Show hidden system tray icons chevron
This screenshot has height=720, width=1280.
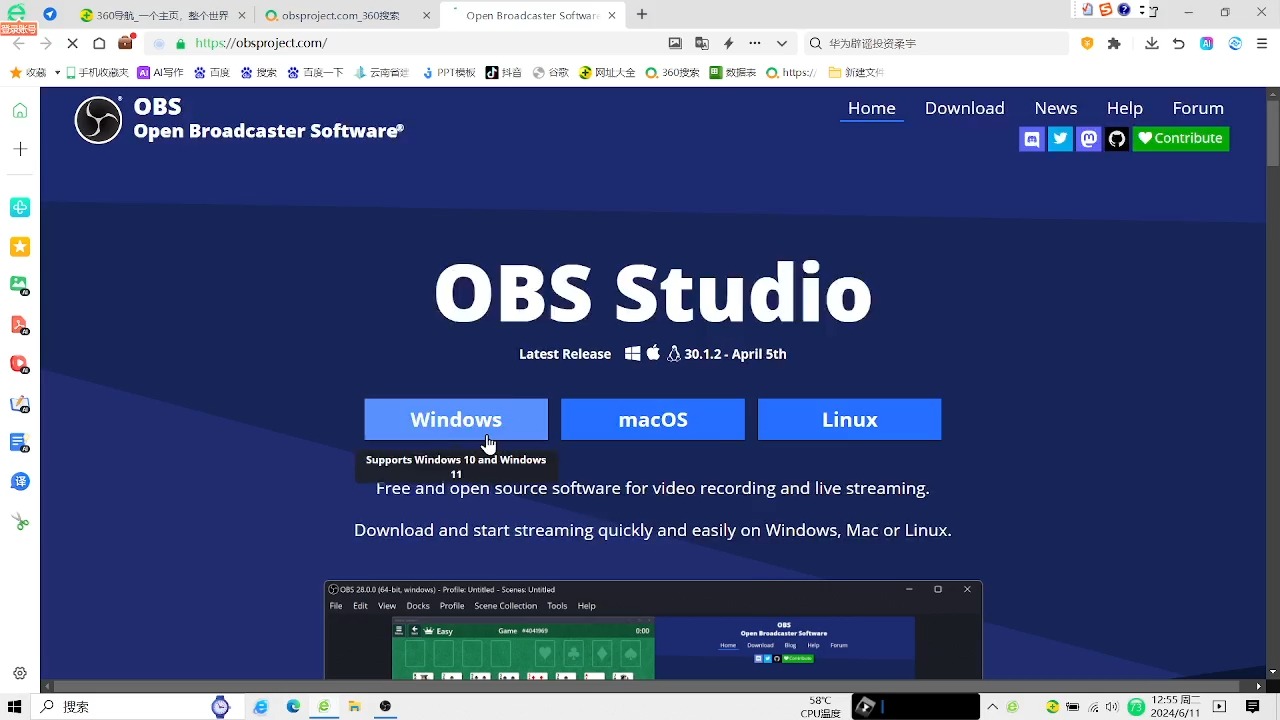992,707
